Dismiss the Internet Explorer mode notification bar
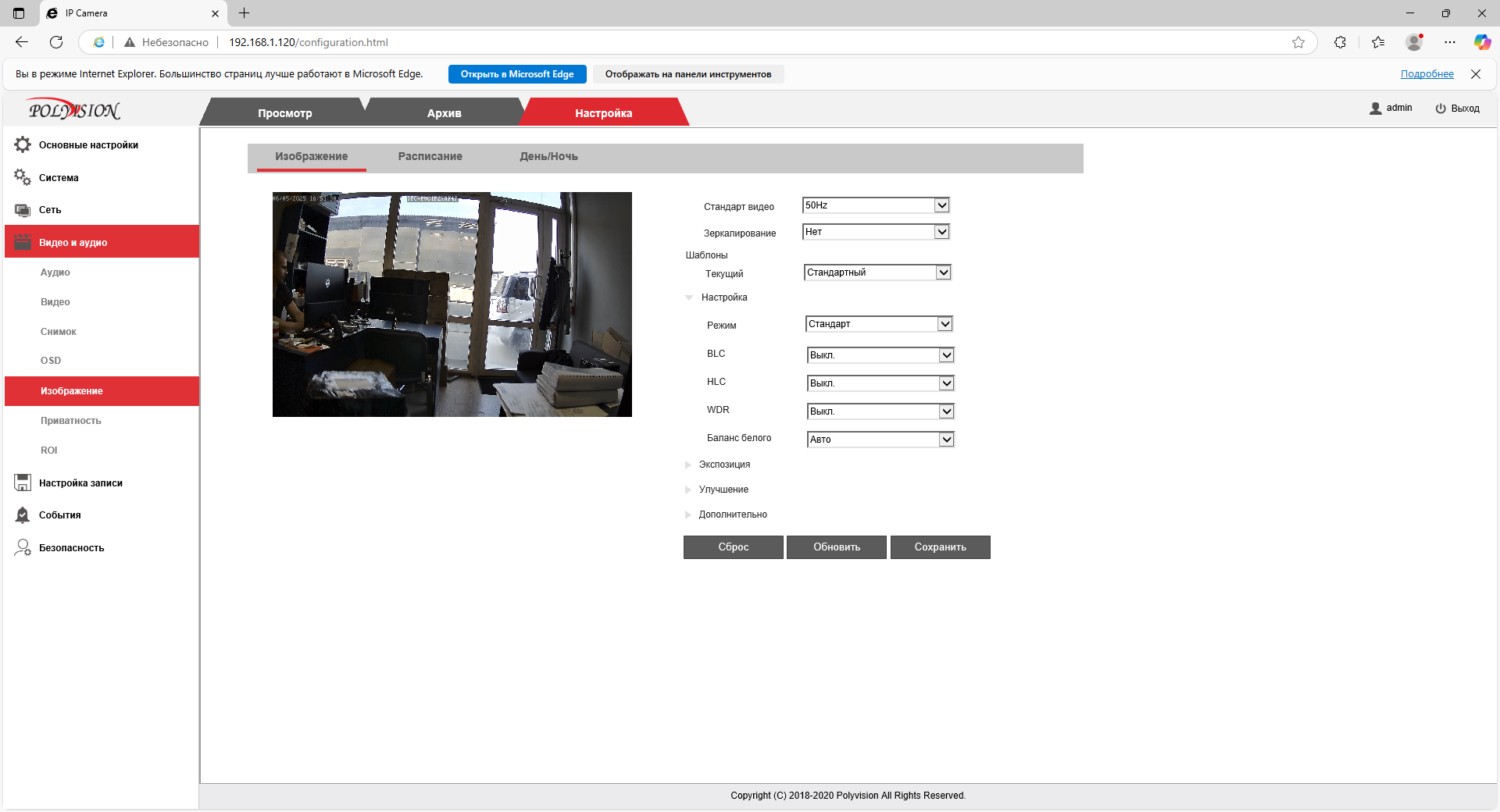The height and width of the screenshot is (812, 1500). [1476, 74]
